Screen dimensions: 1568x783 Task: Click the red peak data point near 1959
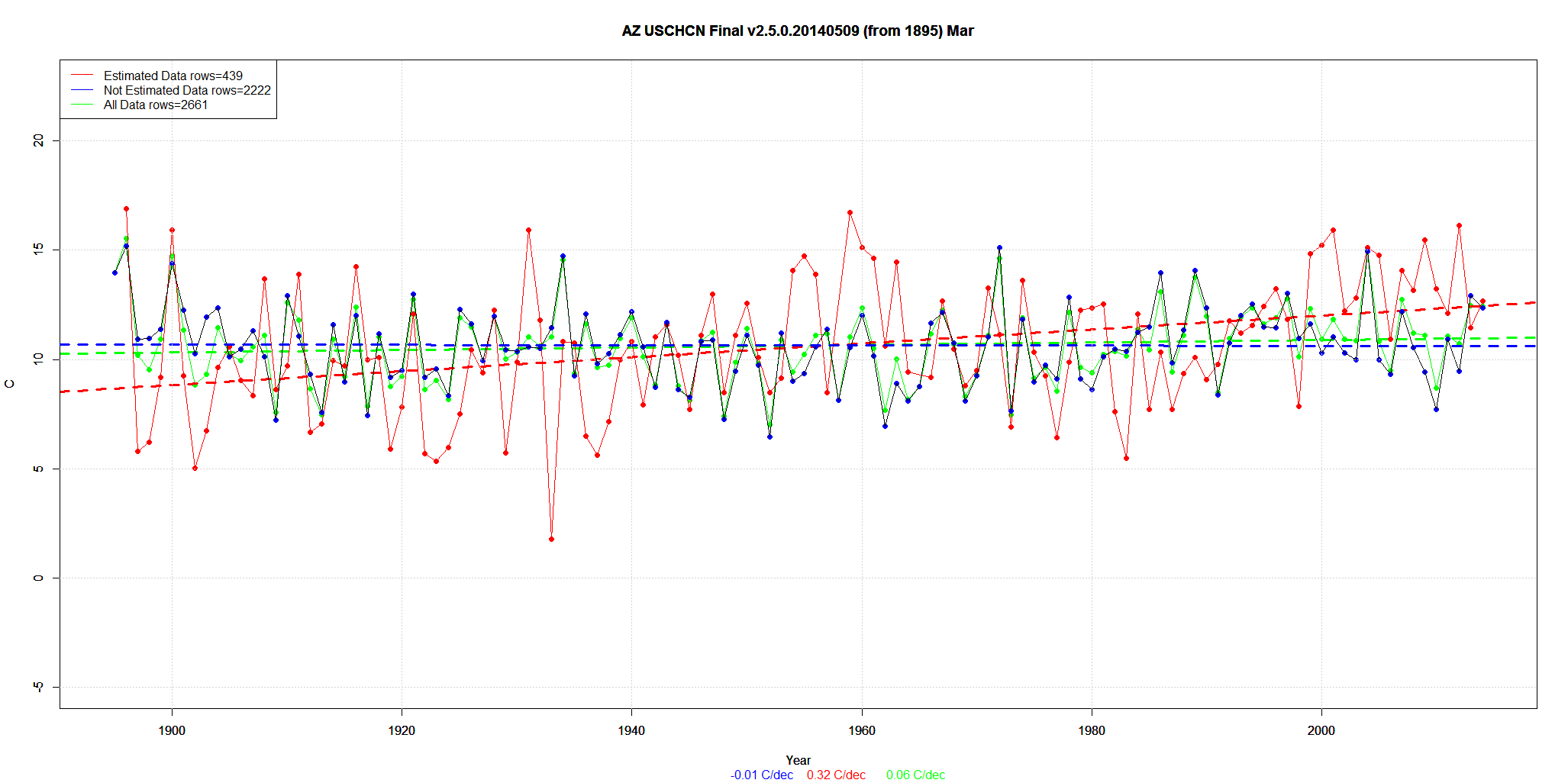point(850,213)
